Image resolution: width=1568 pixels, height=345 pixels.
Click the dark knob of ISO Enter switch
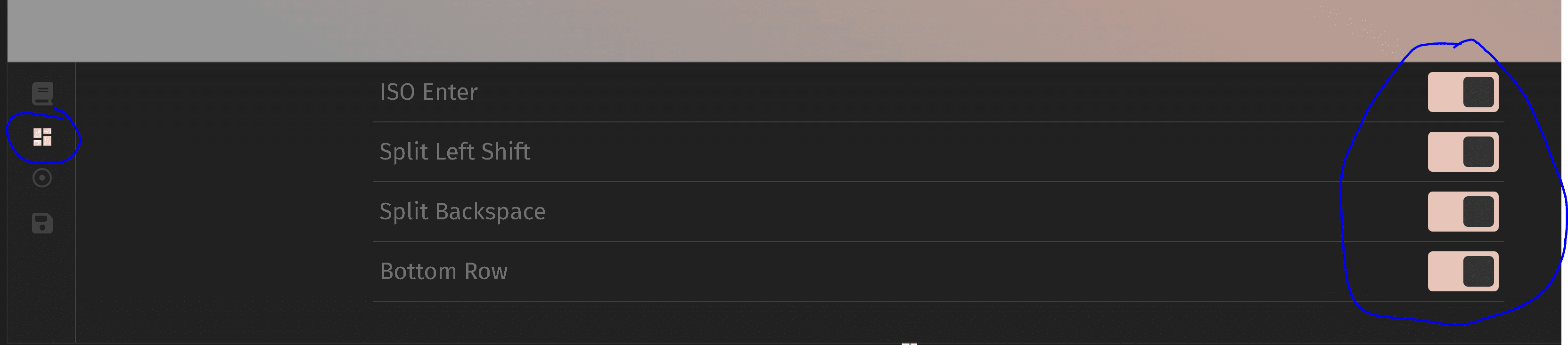(1478, 92)
